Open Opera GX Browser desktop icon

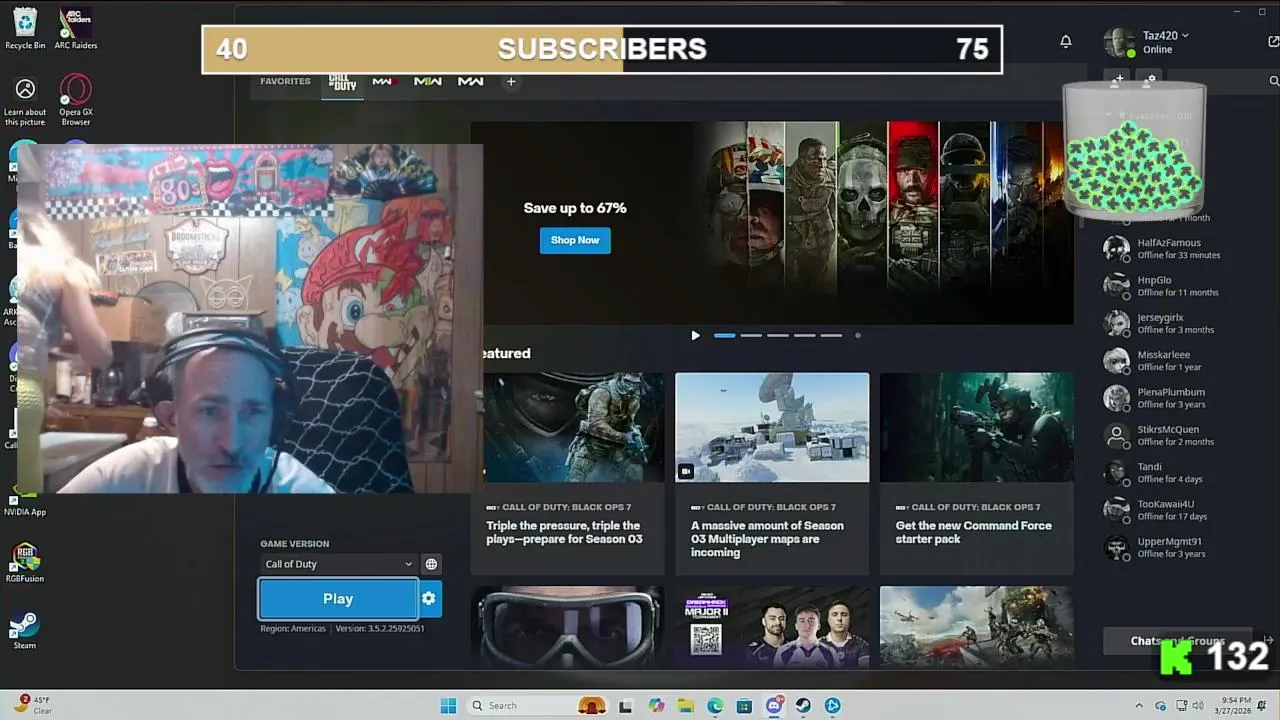[76, 101]
